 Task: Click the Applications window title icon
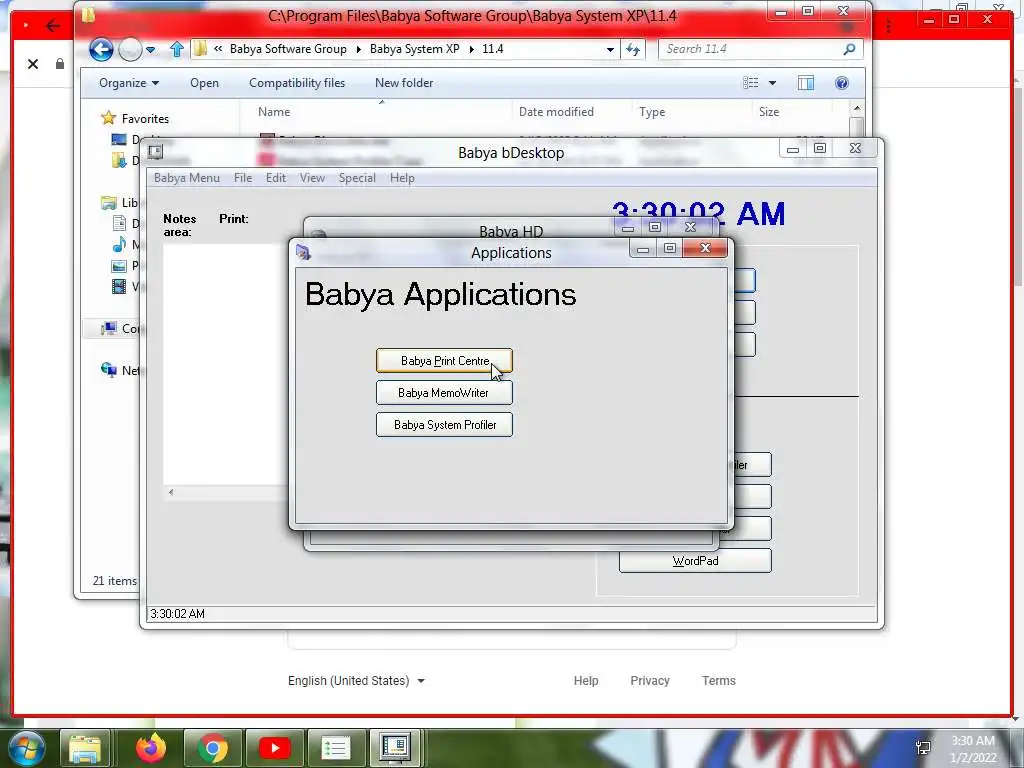click(x=303, y=252)
